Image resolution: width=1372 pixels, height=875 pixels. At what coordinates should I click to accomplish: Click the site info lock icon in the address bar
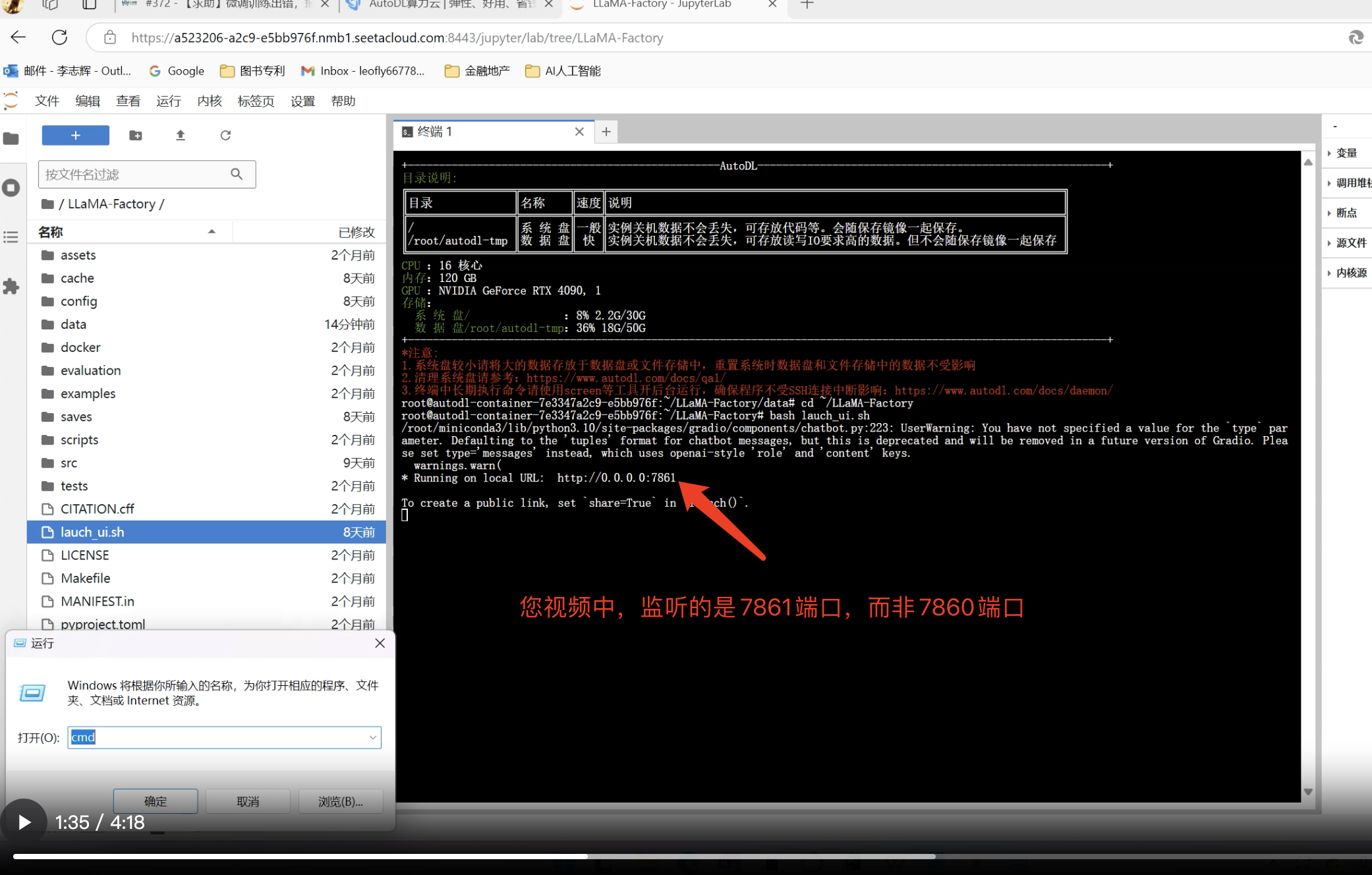pyautogui.click(x=110, y=38)
